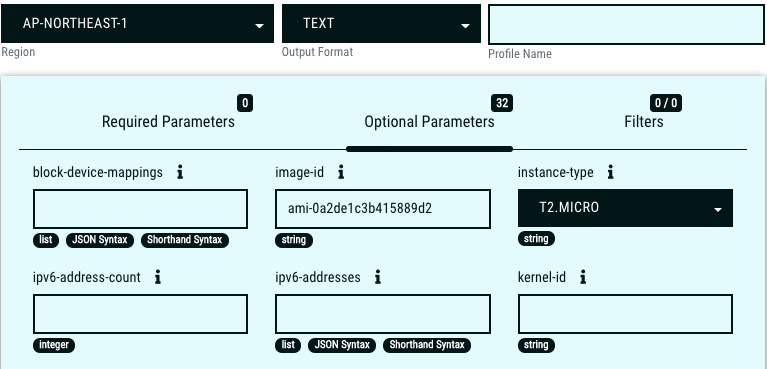
Task: Expand the T2.MICRO instance-type dropdown
Action: click(625, 208)
